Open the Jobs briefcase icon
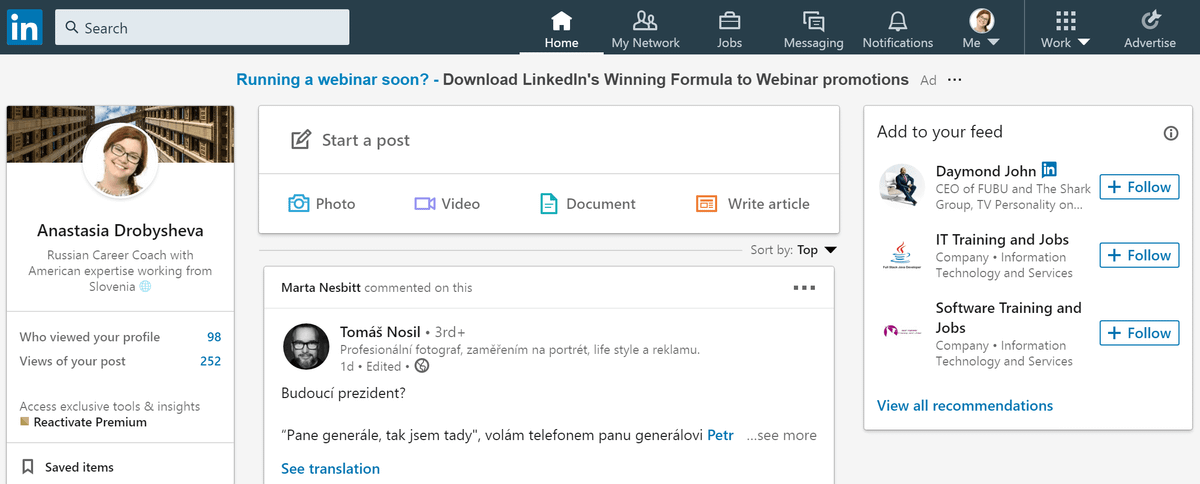 tap(730, 20)
